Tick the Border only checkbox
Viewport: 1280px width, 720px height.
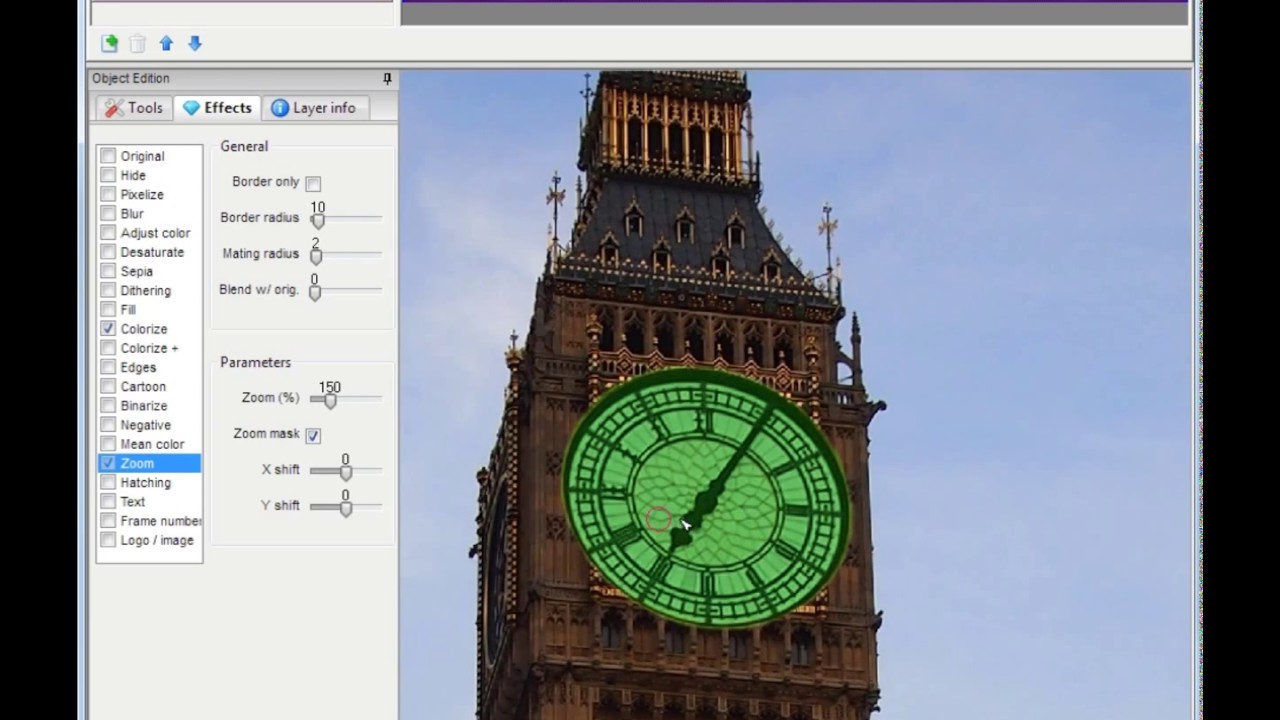[x=313, y=183]
